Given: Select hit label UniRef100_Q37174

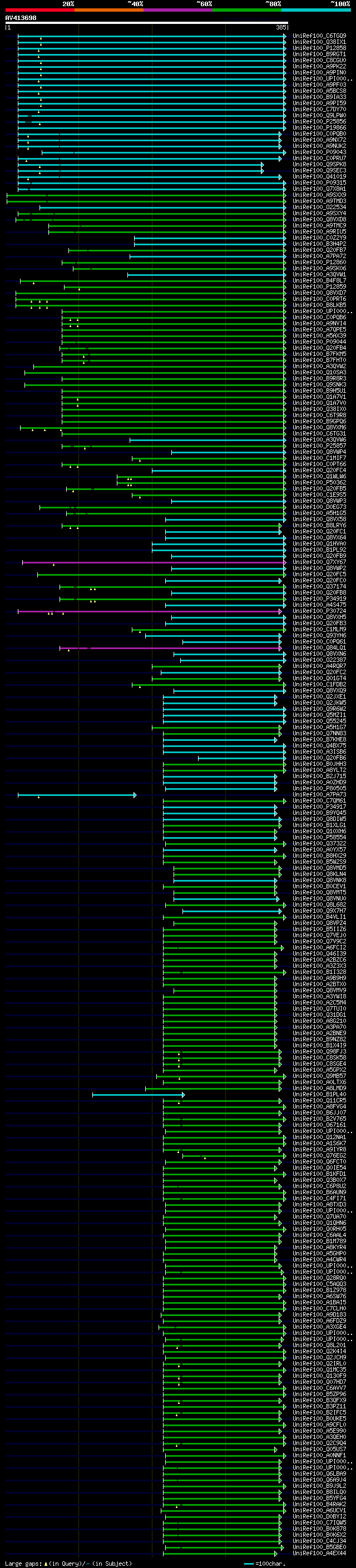Looking at the screenshot, I should [x=319, y=587].
